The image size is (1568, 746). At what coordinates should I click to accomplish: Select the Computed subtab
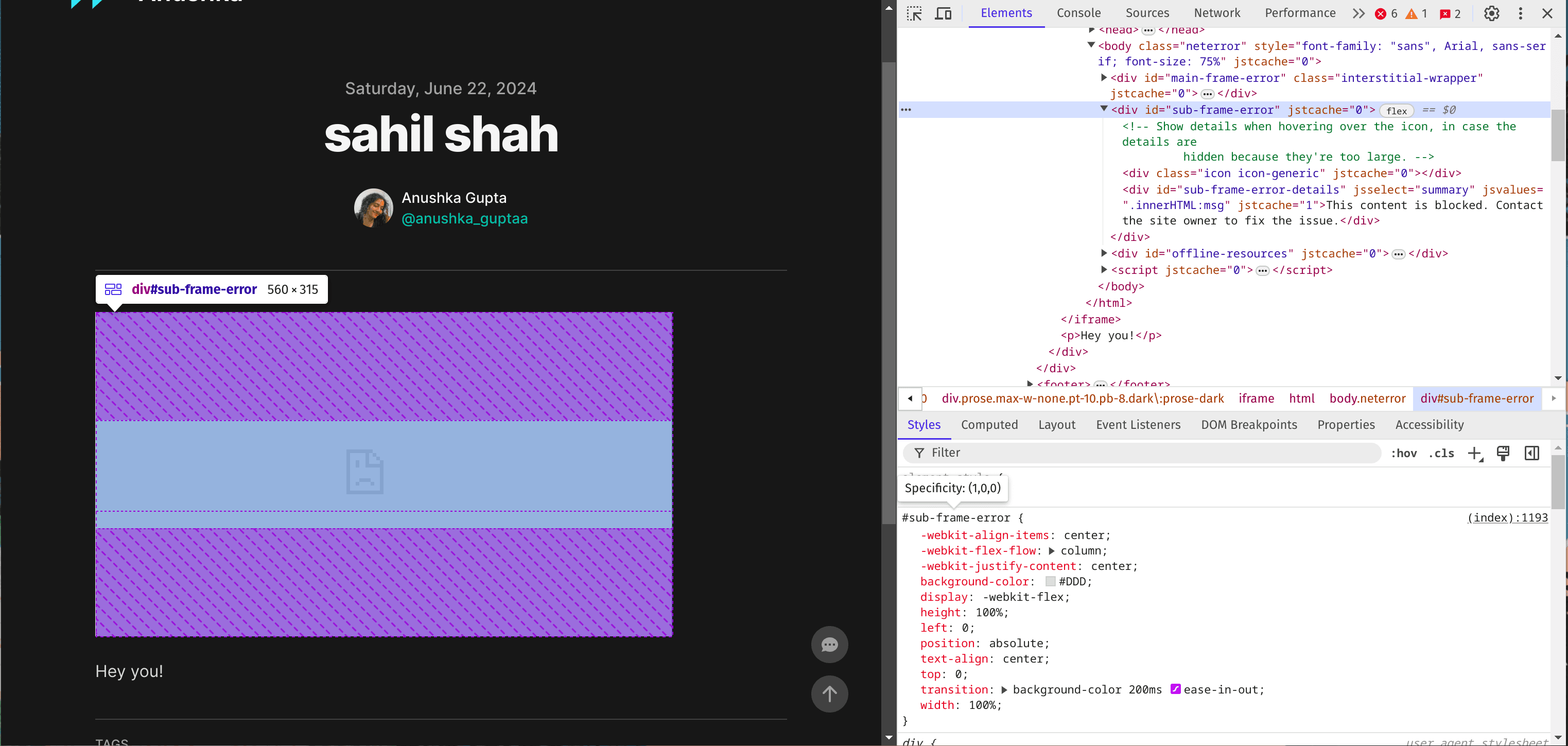[989, 424]
